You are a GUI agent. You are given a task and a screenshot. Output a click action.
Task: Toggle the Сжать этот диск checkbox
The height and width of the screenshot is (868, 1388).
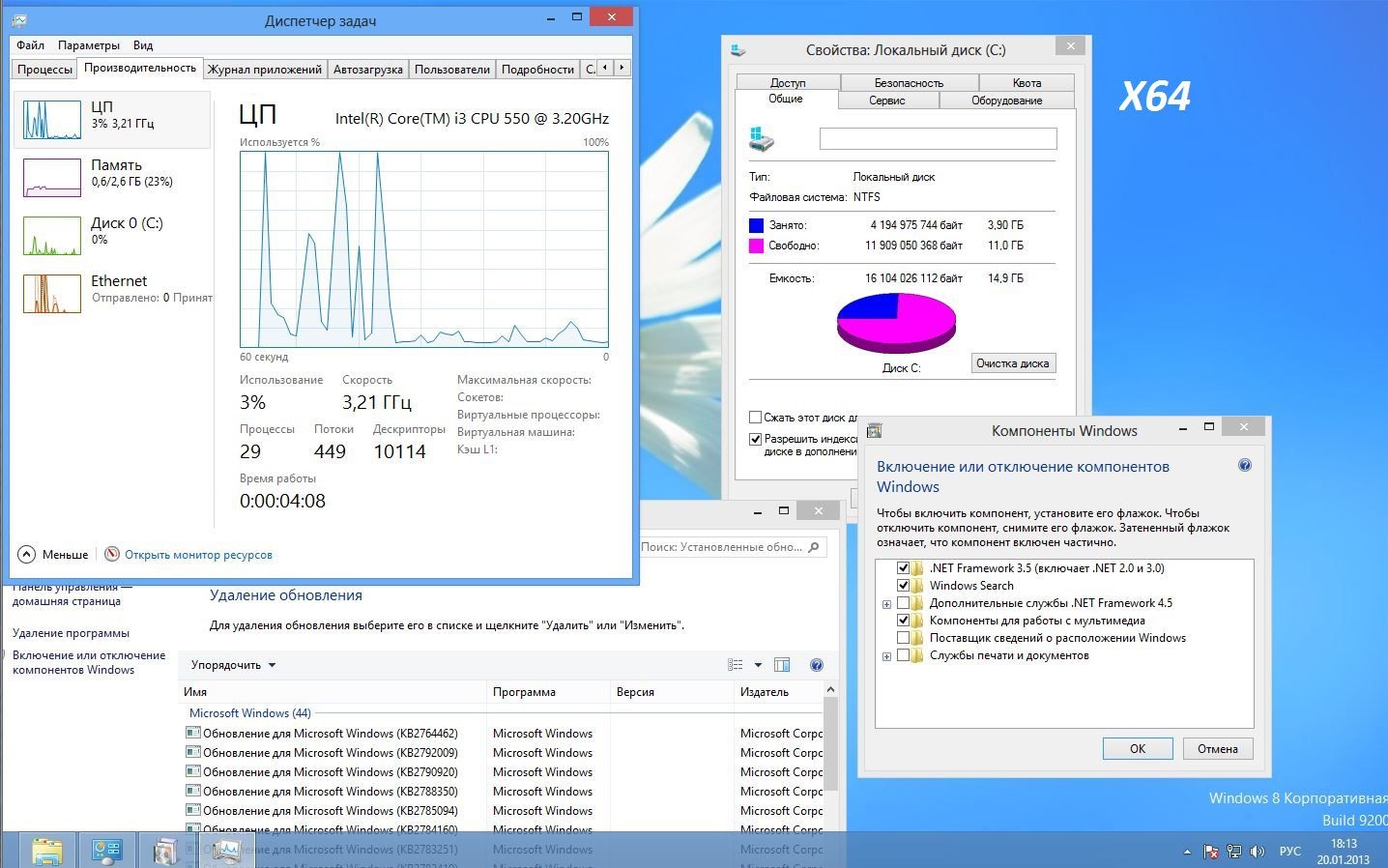pos(756,418)
